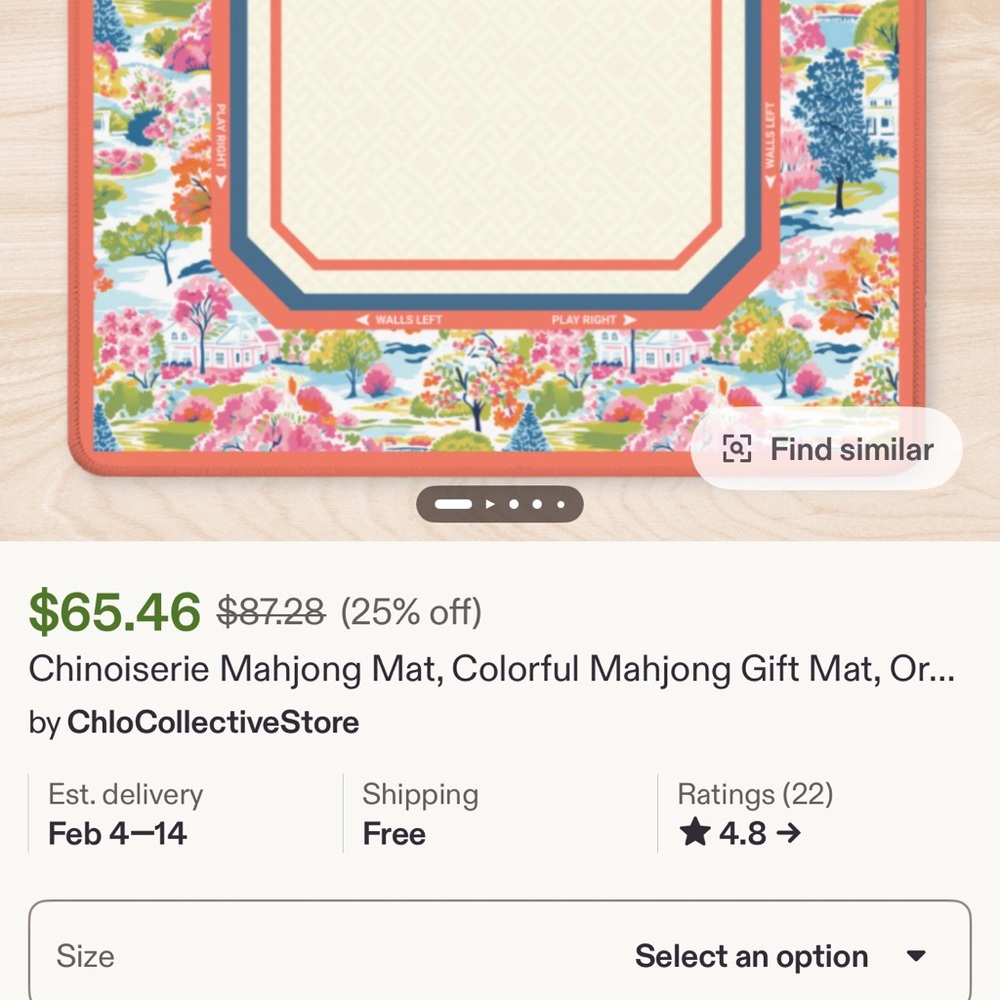Click Select an option for Size
1000x1000 pixels.
(x=753, y=956)
